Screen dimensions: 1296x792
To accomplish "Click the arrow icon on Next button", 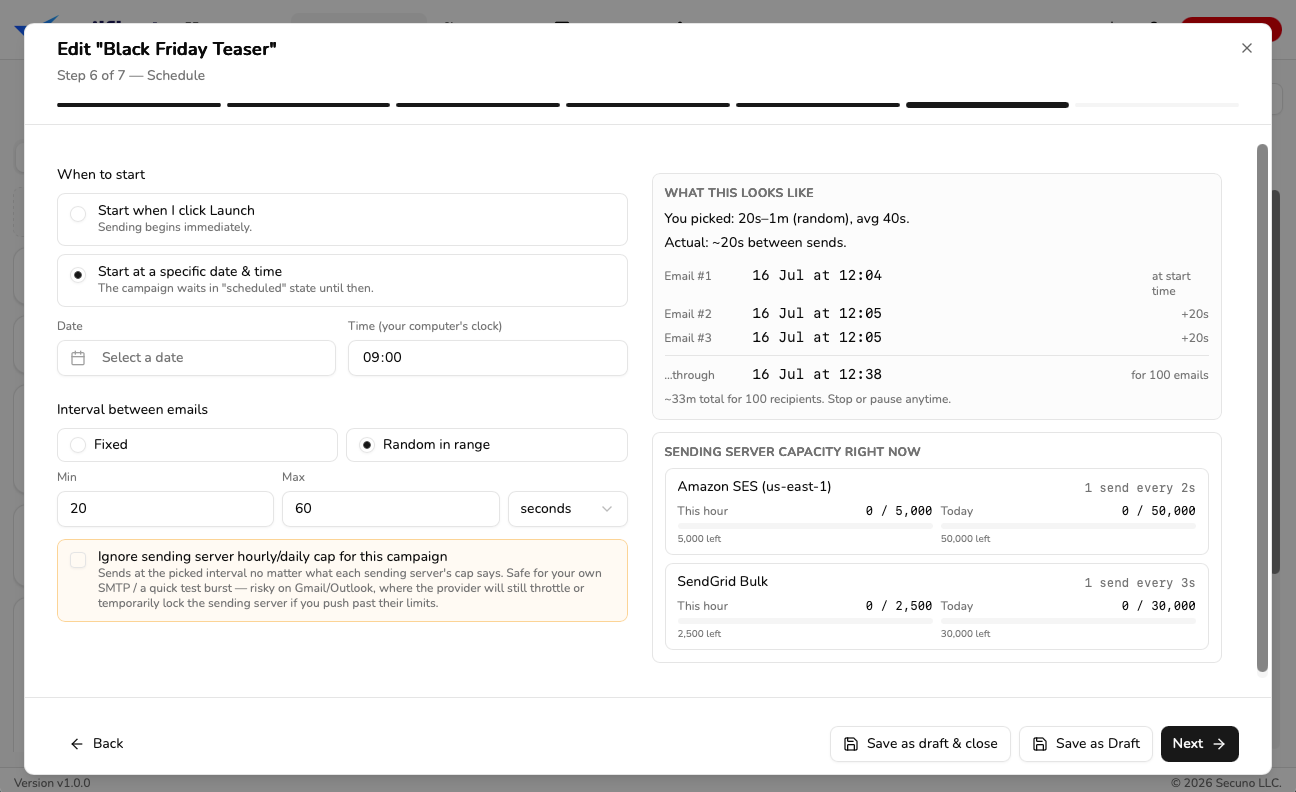I will point(1219,744).
